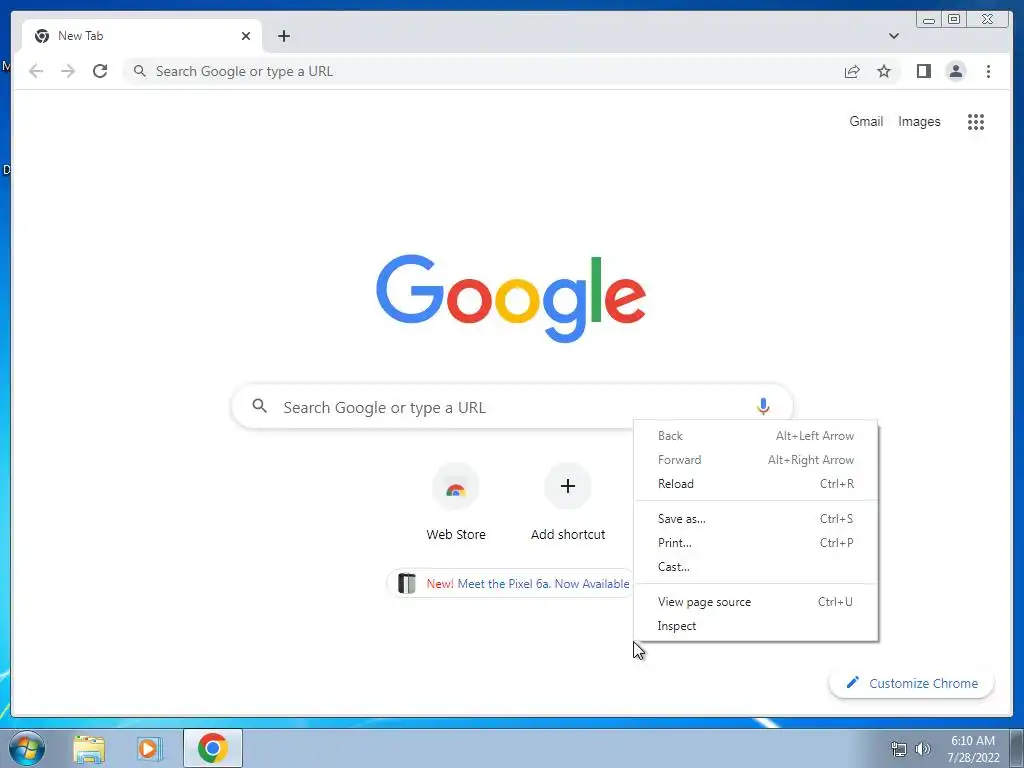Open the Web Store shortcut icon

[456, 487]
